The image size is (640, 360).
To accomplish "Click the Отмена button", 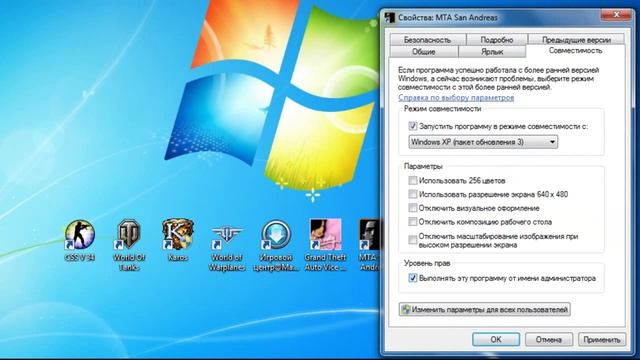I will point(549,339).
